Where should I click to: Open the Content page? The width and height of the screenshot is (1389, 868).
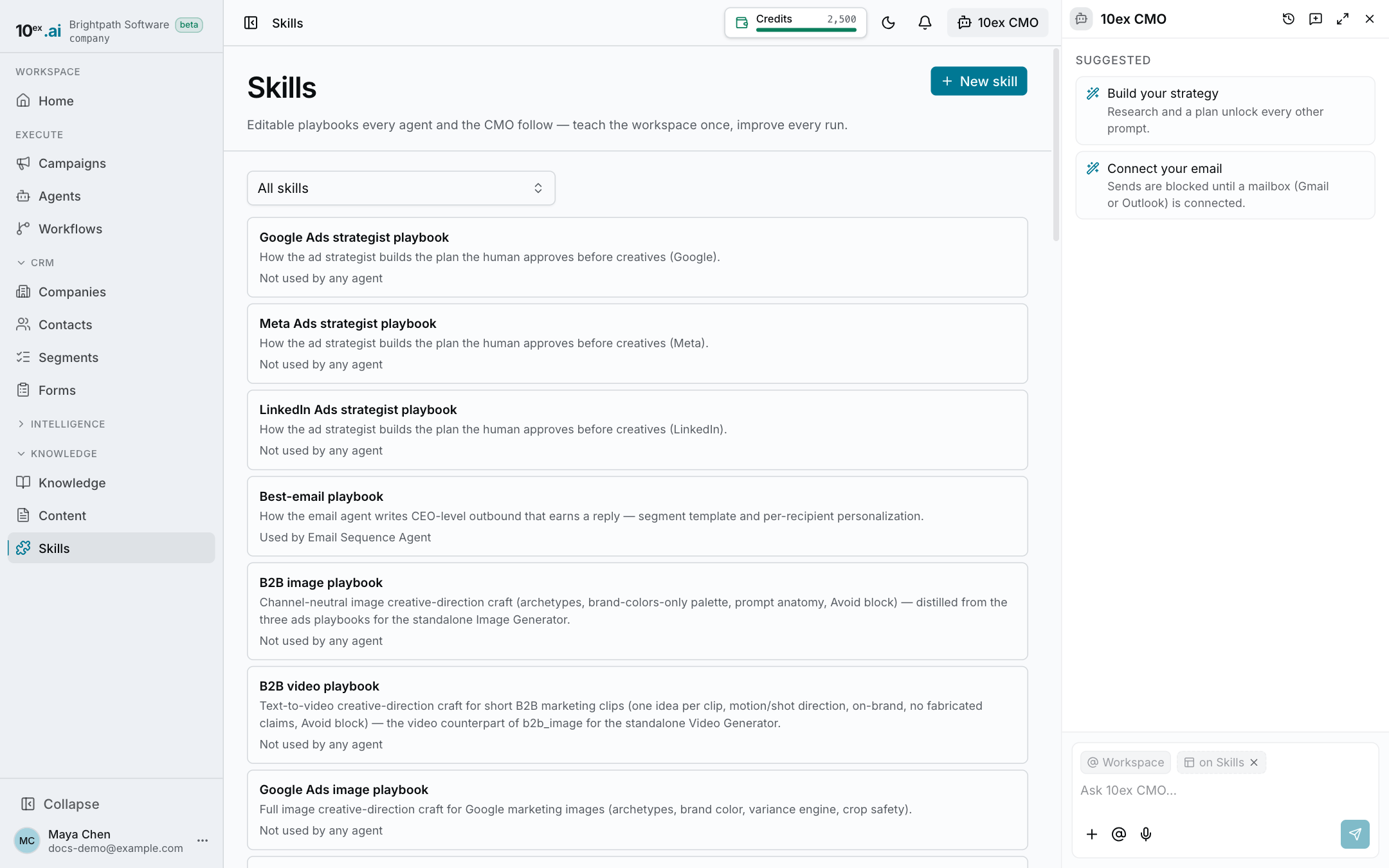pos(111,516)
